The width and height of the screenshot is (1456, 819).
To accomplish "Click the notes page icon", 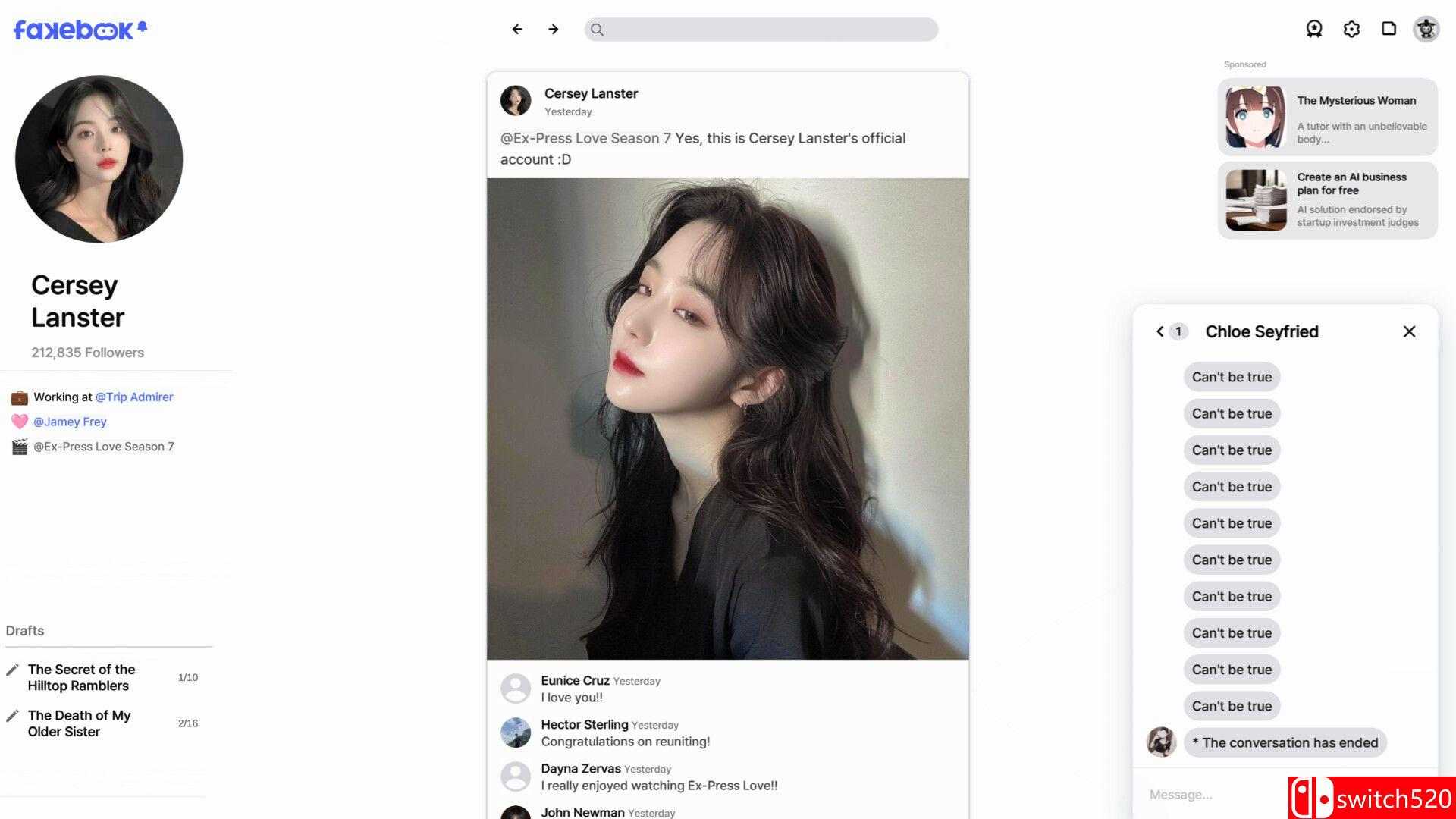I will 1389,29.
